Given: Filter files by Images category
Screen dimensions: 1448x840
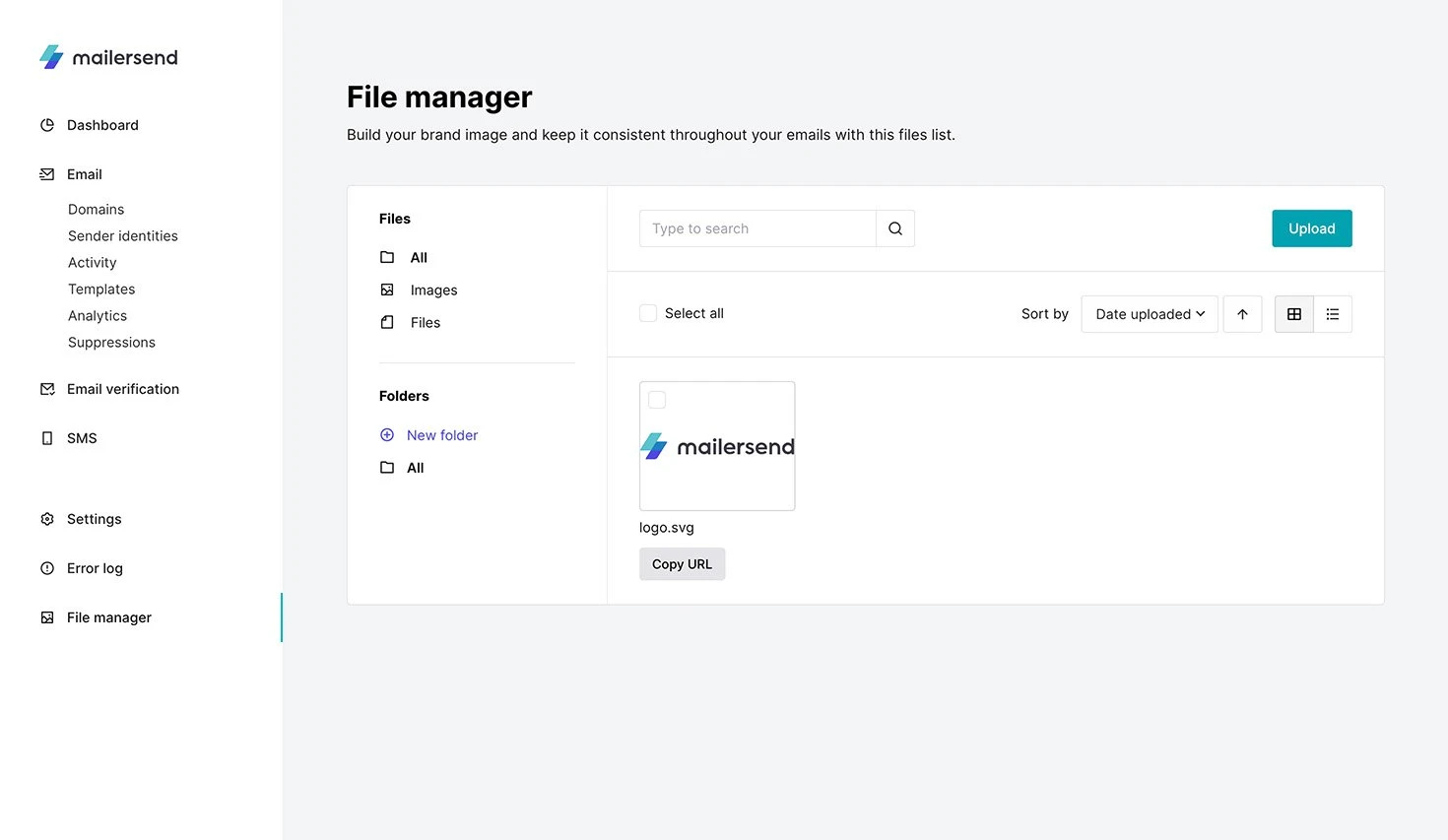Looking at the screenshot, I should click(433, 291).
